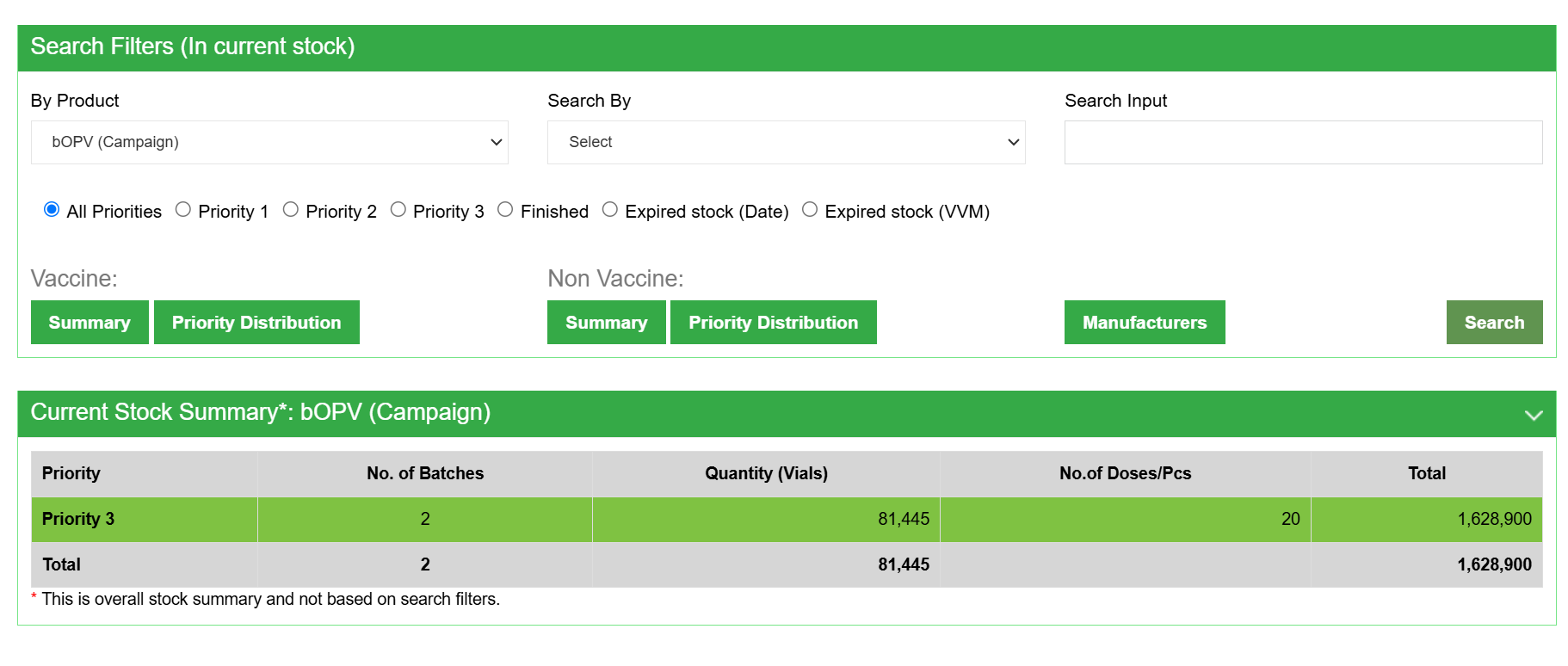Open the By Product dropdown

click(x=269, y=142)
